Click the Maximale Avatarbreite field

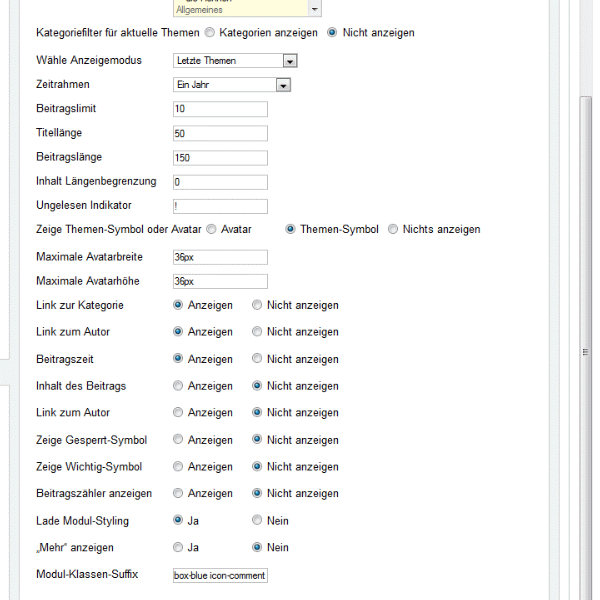(220, 258)
